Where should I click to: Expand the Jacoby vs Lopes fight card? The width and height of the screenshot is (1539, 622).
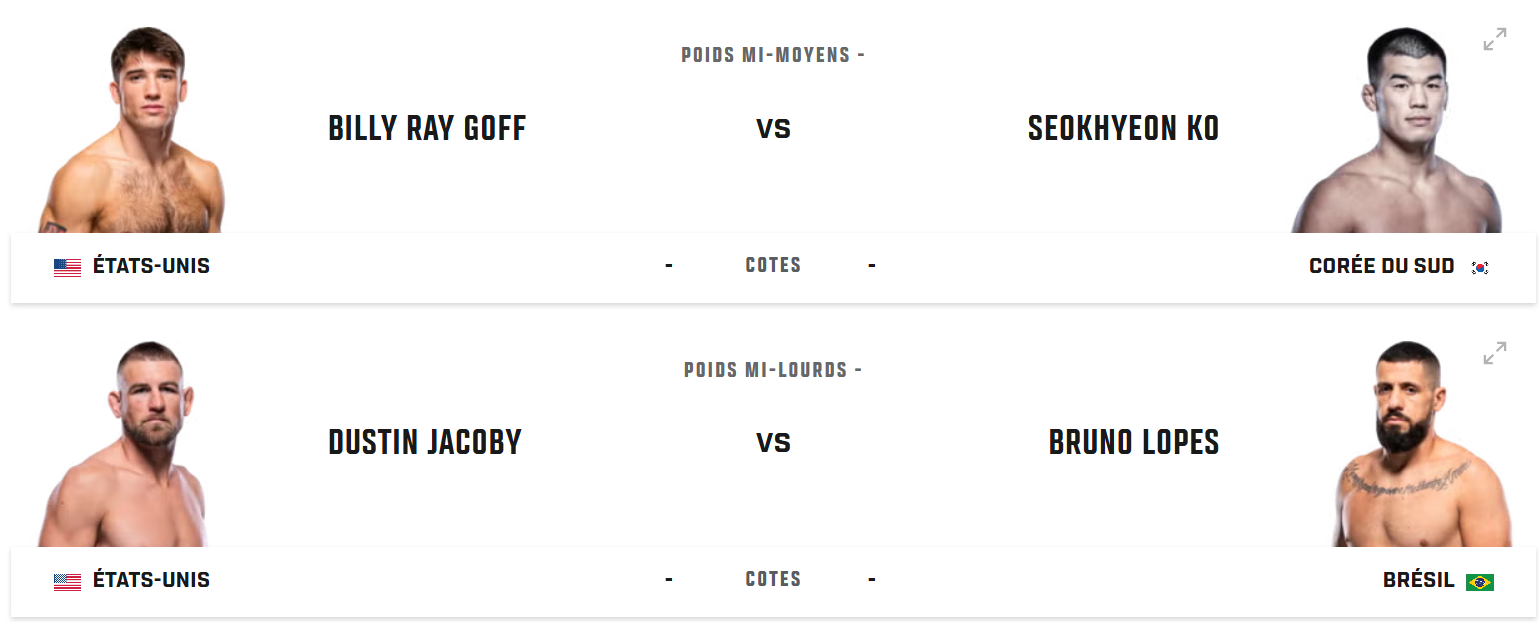pyautogui.click(x=1494, y=354)
